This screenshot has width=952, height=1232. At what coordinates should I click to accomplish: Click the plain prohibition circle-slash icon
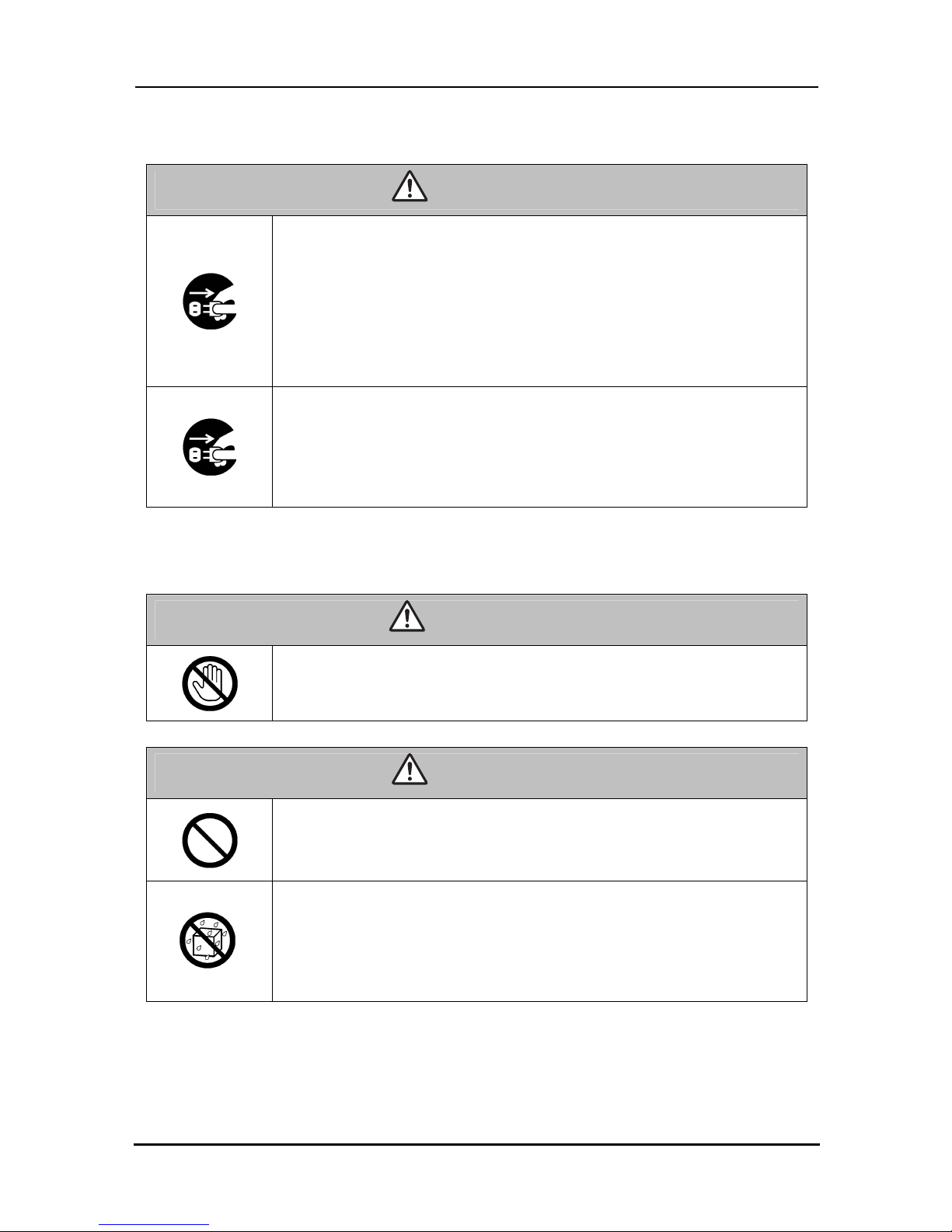[x=210, y=840]
